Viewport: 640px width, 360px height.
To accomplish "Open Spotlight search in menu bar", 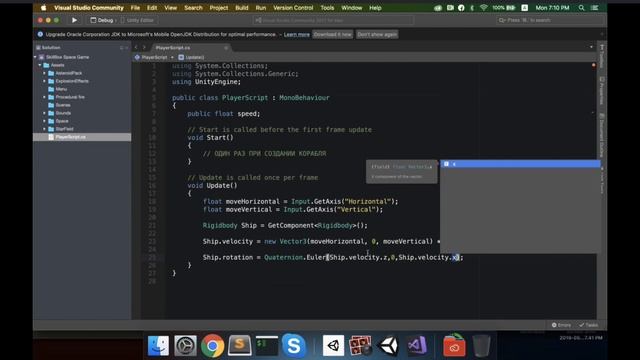I will tap(581, 8).
